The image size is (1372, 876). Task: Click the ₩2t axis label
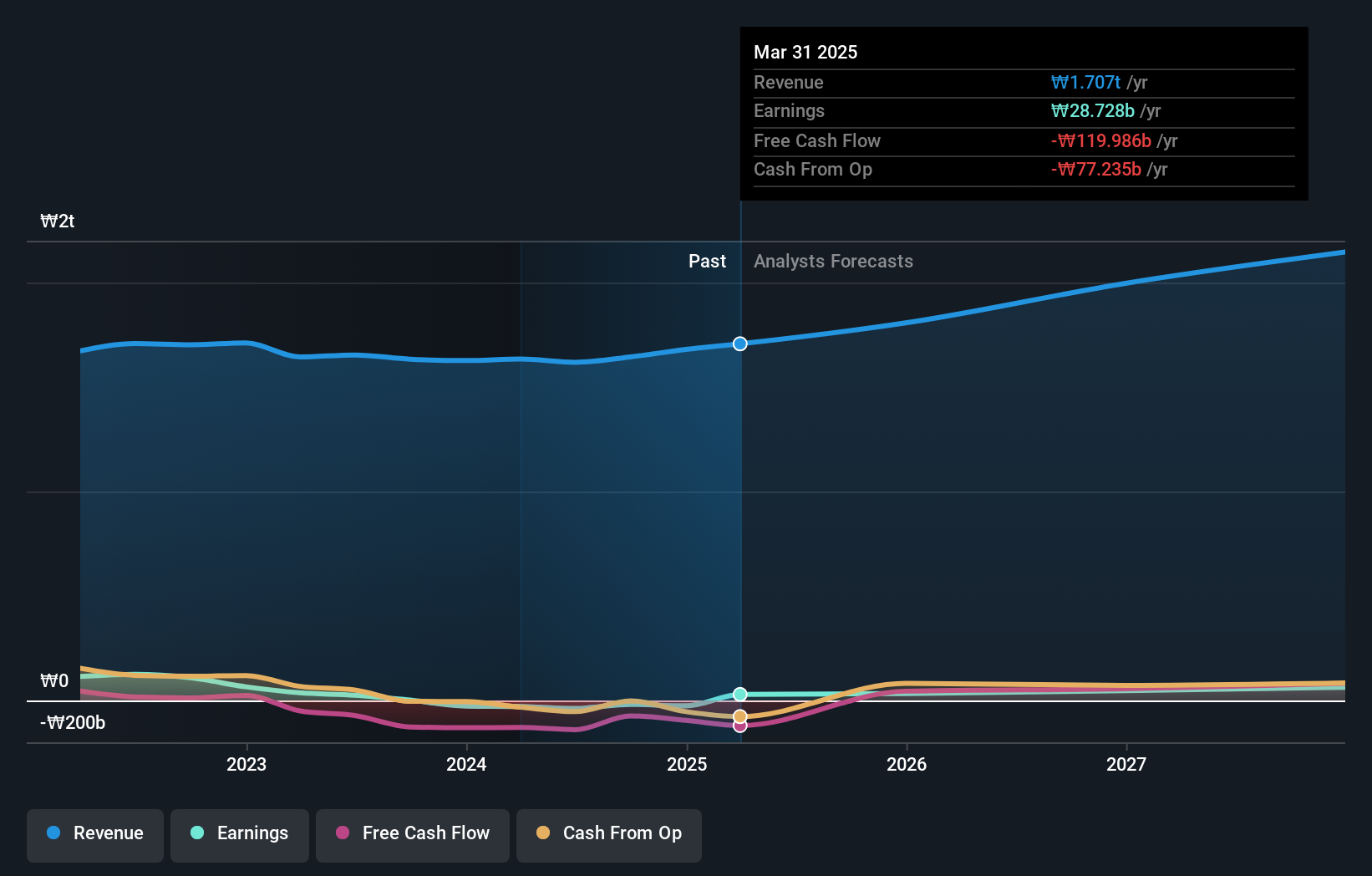coord(57,221)
